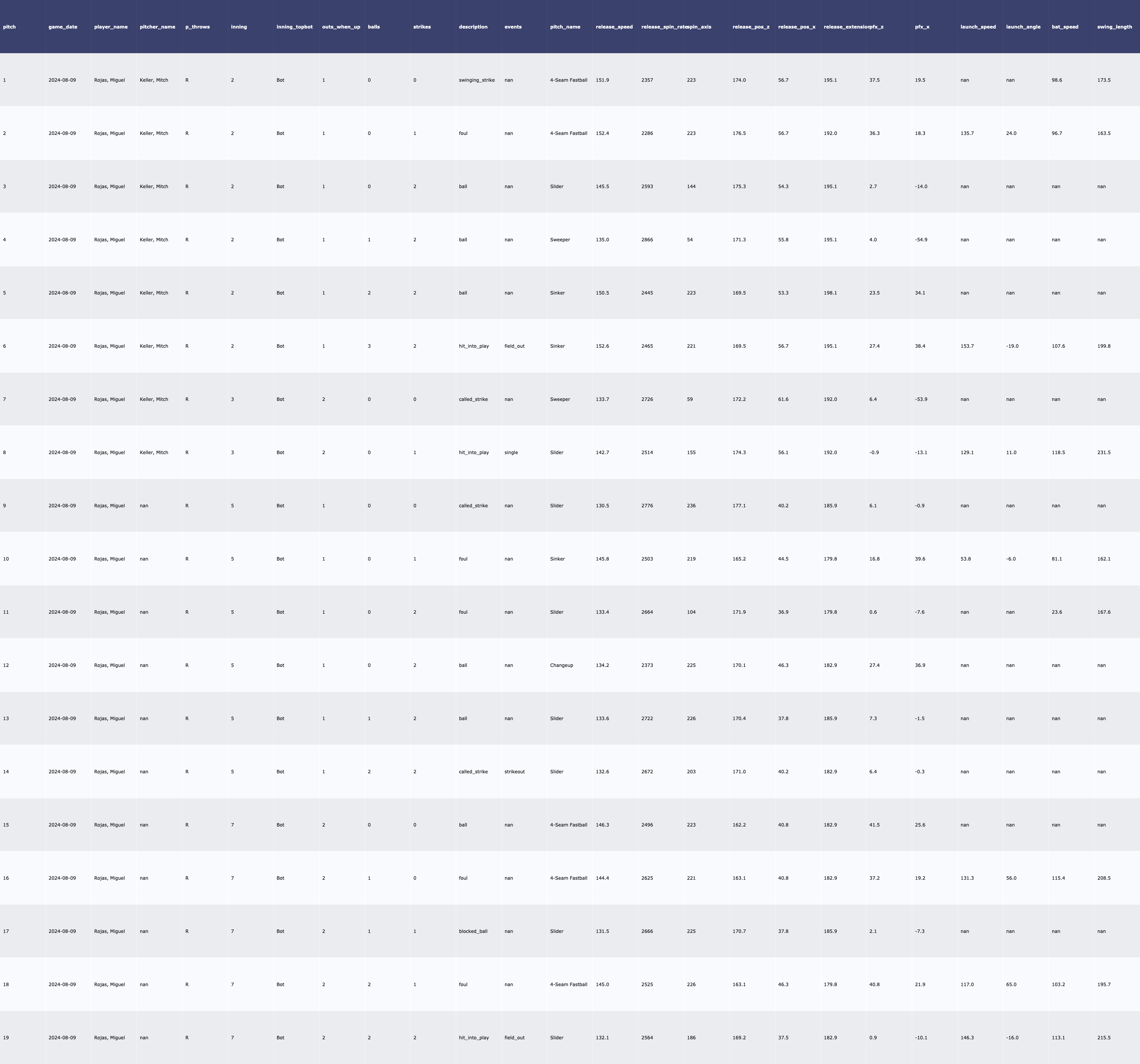Select pitch number 19 cell

[6, 1038]
